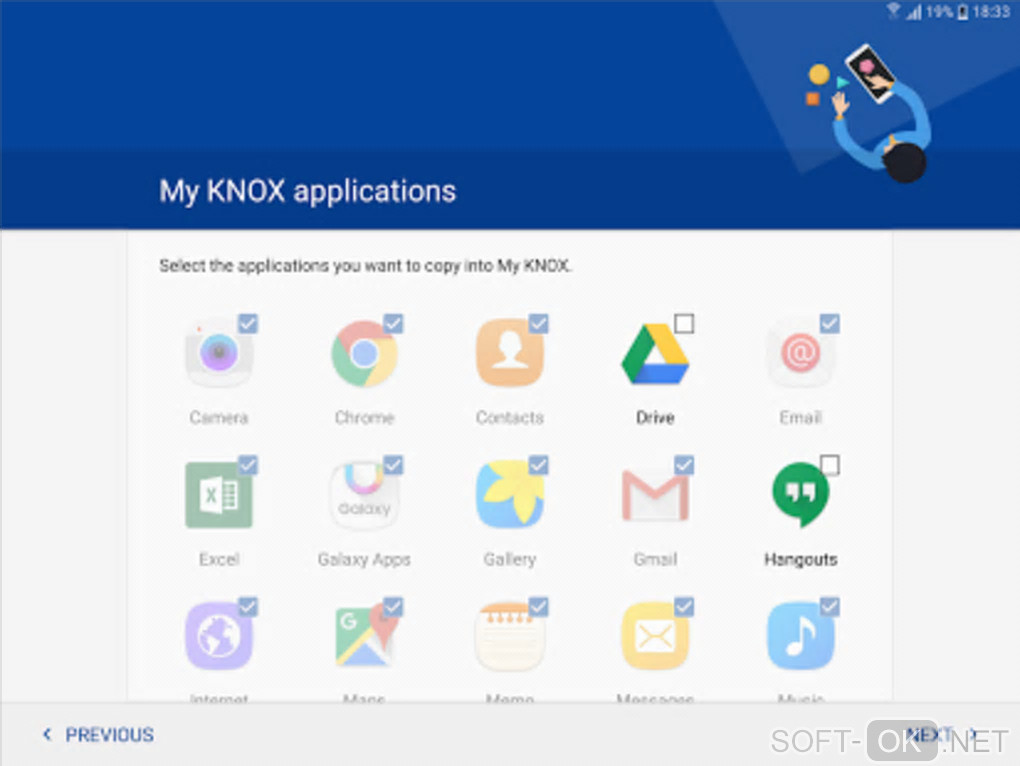Select the Camera app icon
The width and height of the screenshot is (1020, 766).
219,354
